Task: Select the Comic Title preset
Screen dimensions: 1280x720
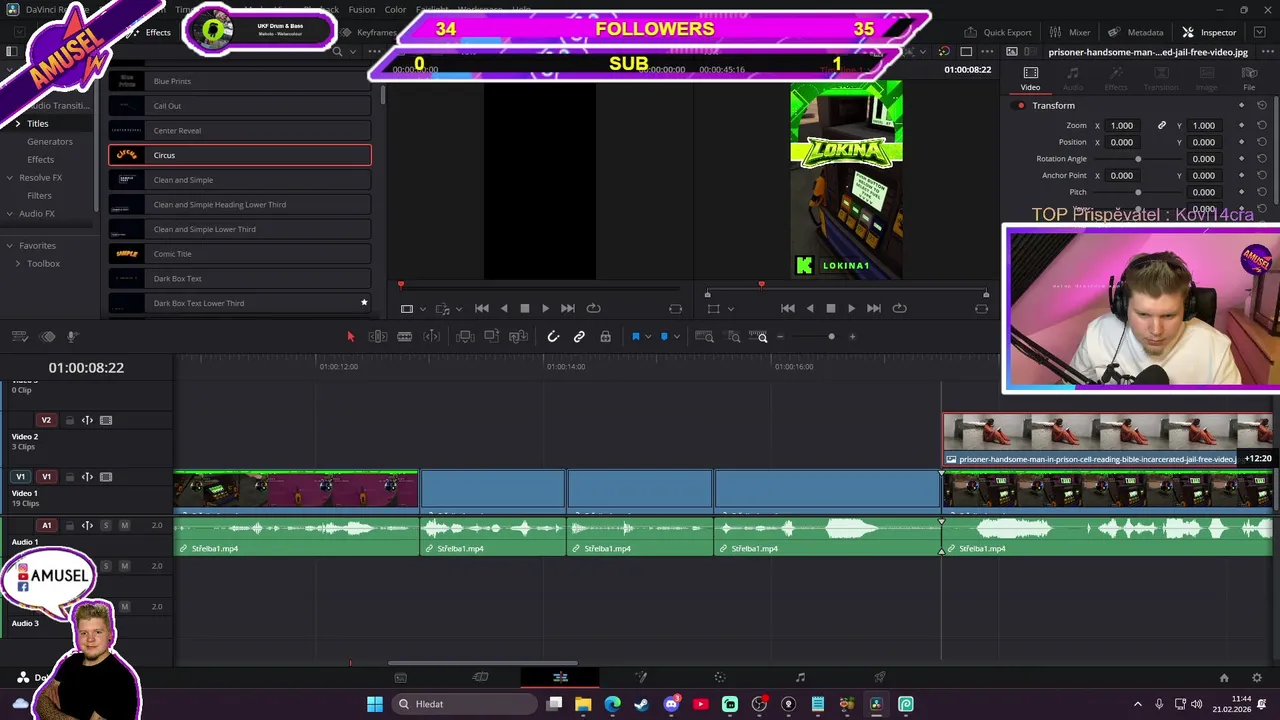Action: (x=240, y=254)
